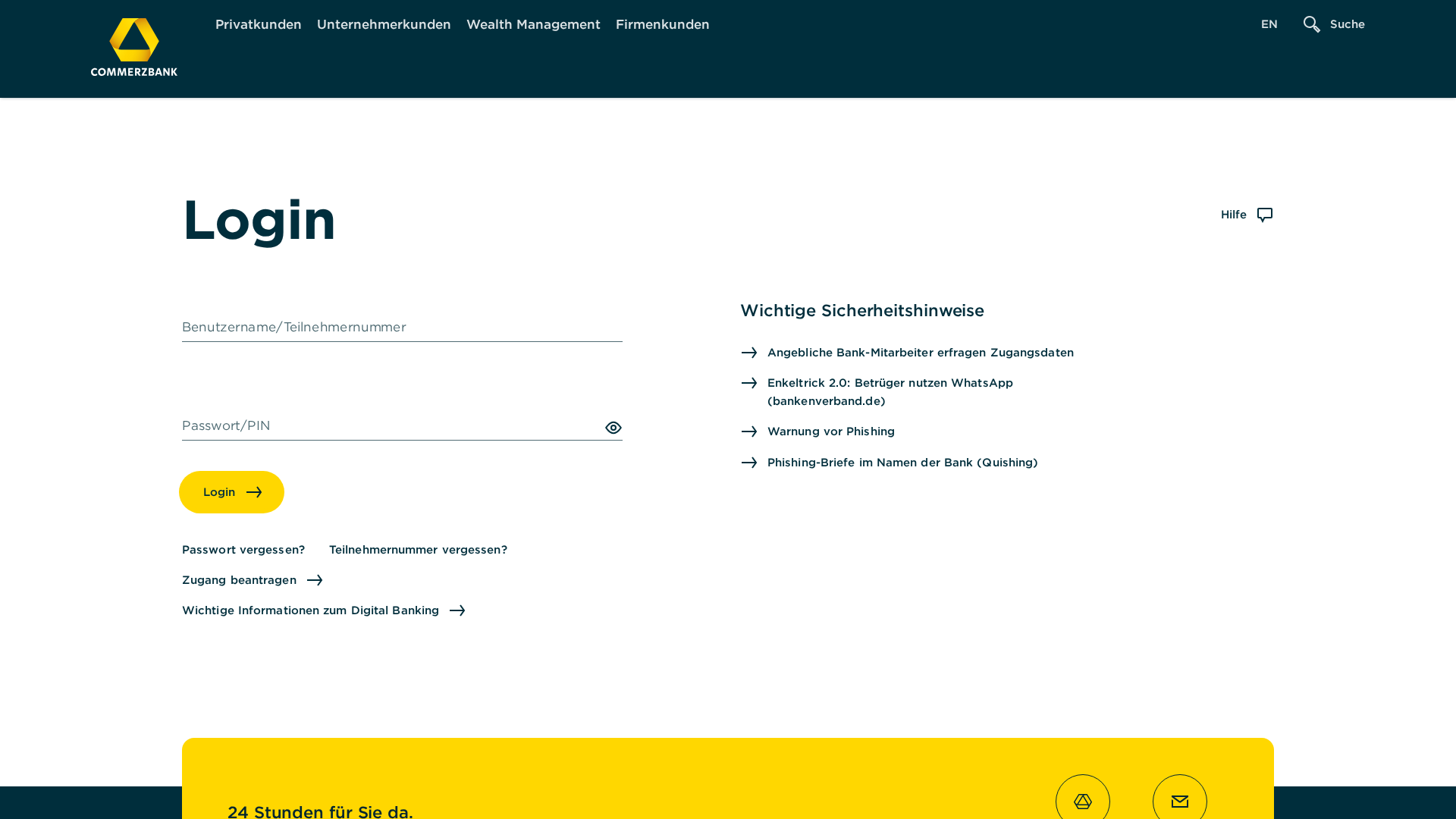Click the arrow beside Angebliche Bank-Mitarbeiter link
The height and width of the screenshot is (819, 1456).
[749, 353]
